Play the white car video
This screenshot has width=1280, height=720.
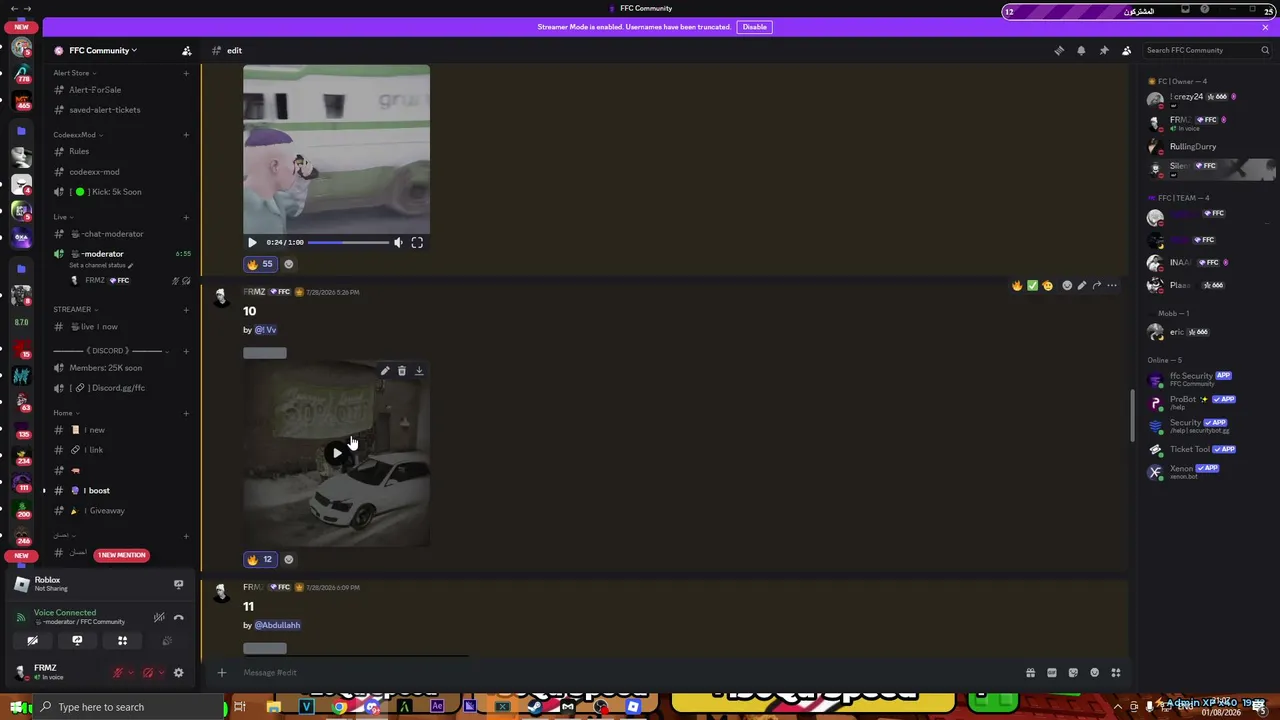coord(337,453)
